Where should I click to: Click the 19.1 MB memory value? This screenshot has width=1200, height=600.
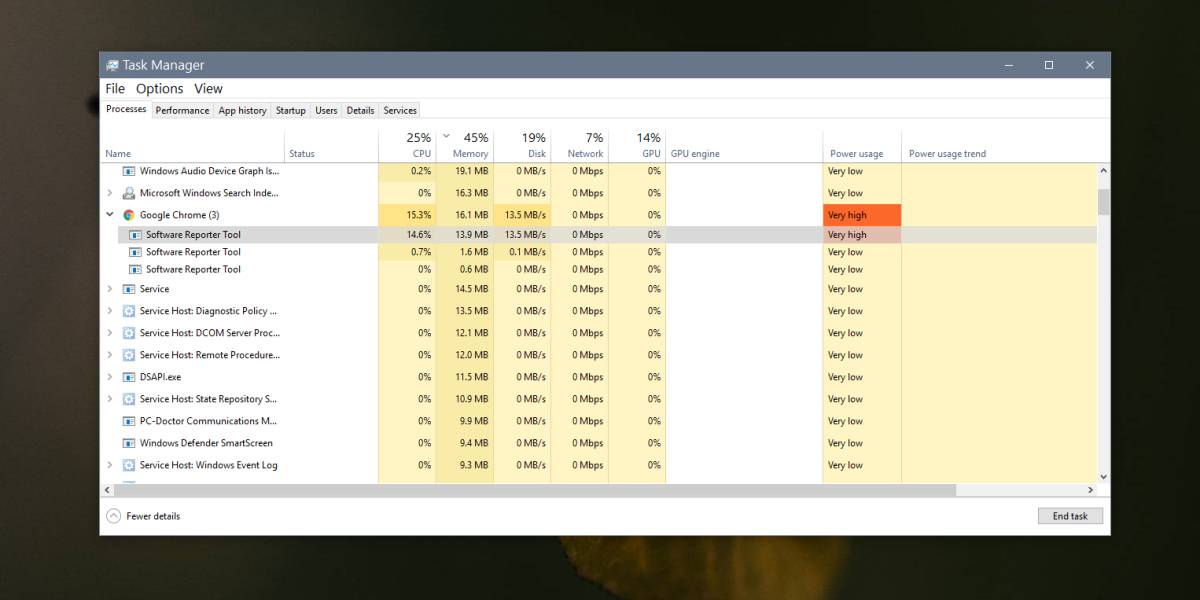click(x=472, y=171)
